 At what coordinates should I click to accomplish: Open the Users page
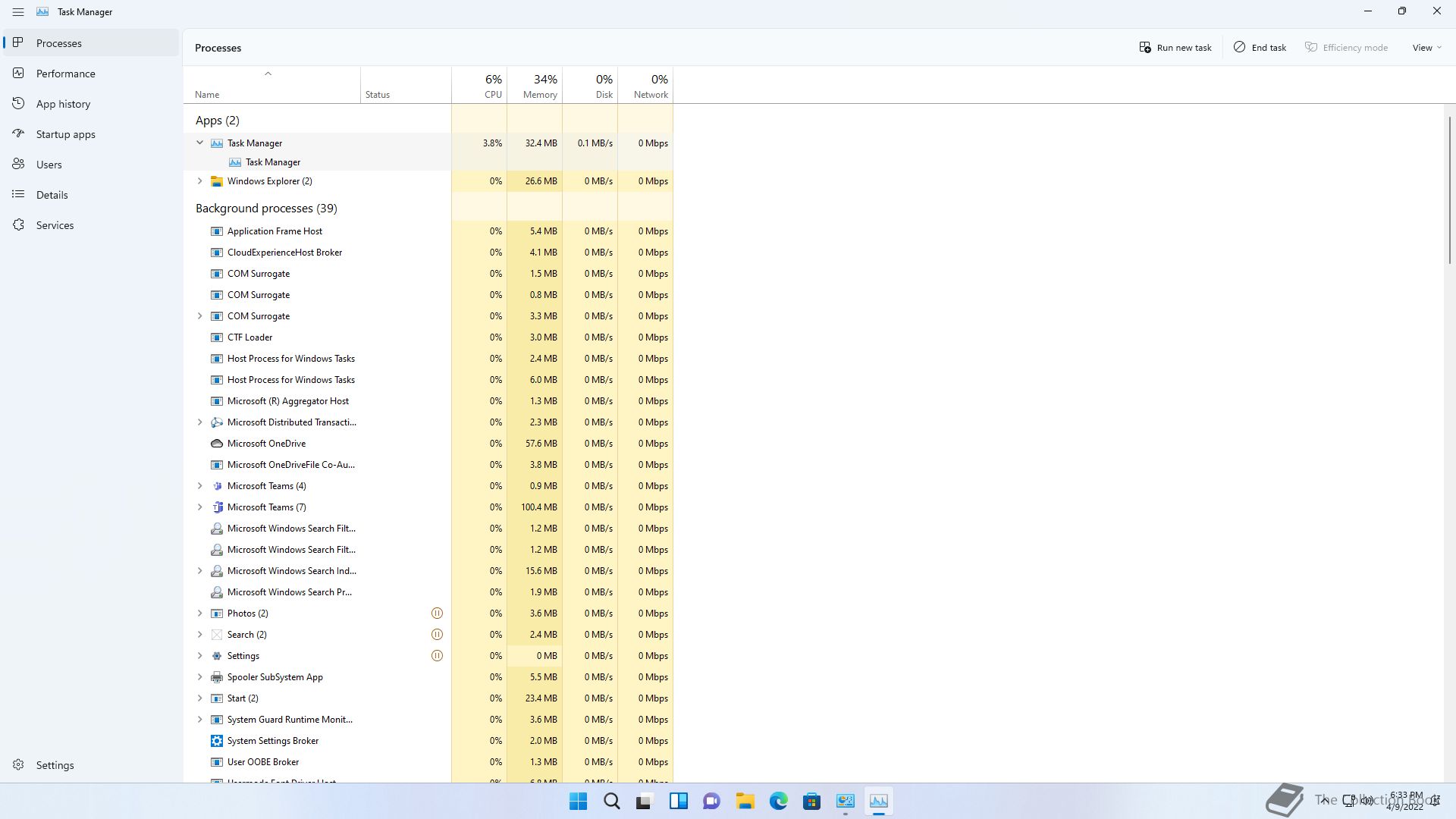click(91, 164)
